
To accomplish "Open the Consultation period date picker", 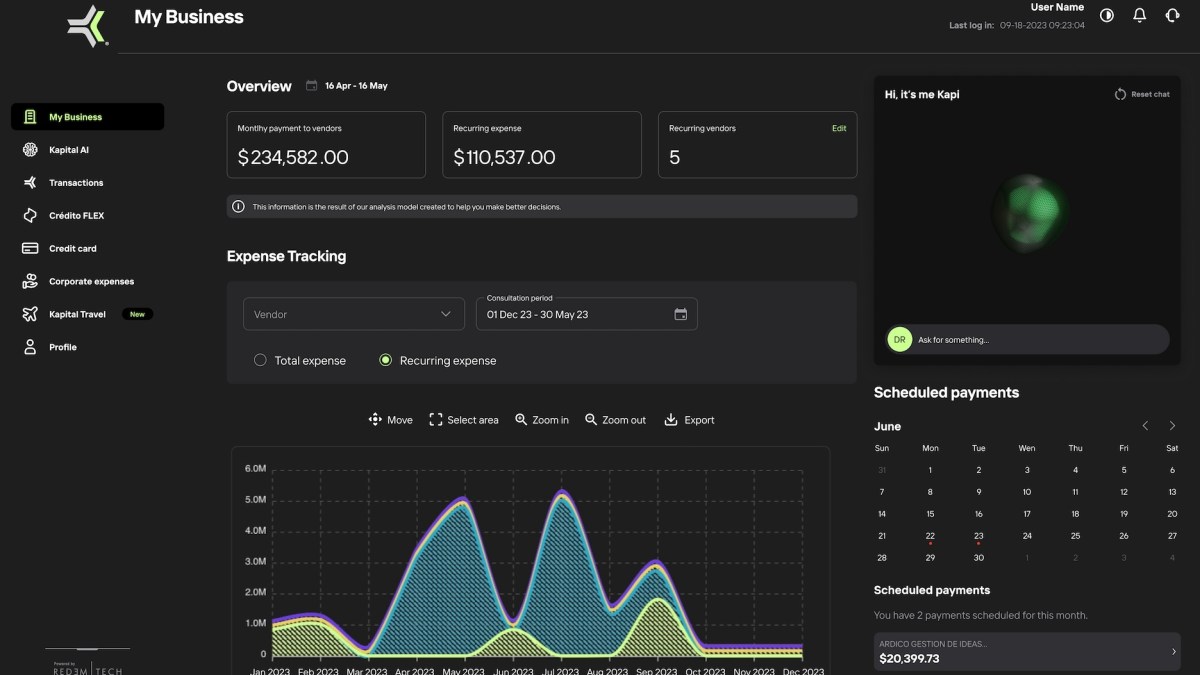I will (x=680, y=314).
